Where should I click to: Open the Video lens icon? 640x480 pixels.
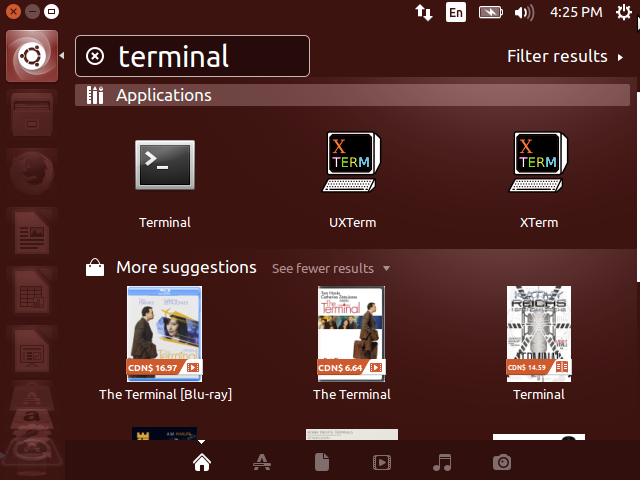382,462
